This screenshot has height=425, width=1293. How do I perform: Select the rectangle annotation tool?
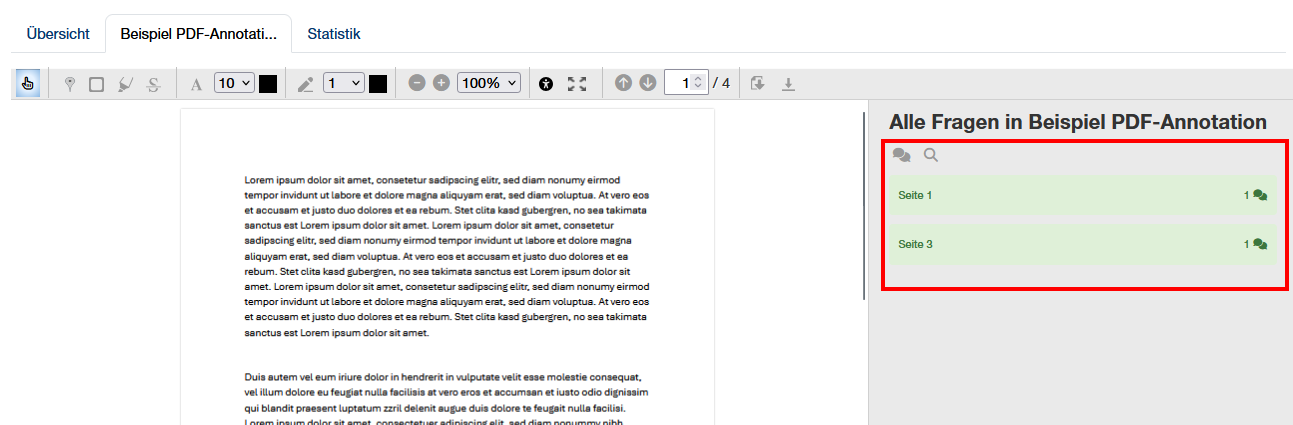[96, 84]
